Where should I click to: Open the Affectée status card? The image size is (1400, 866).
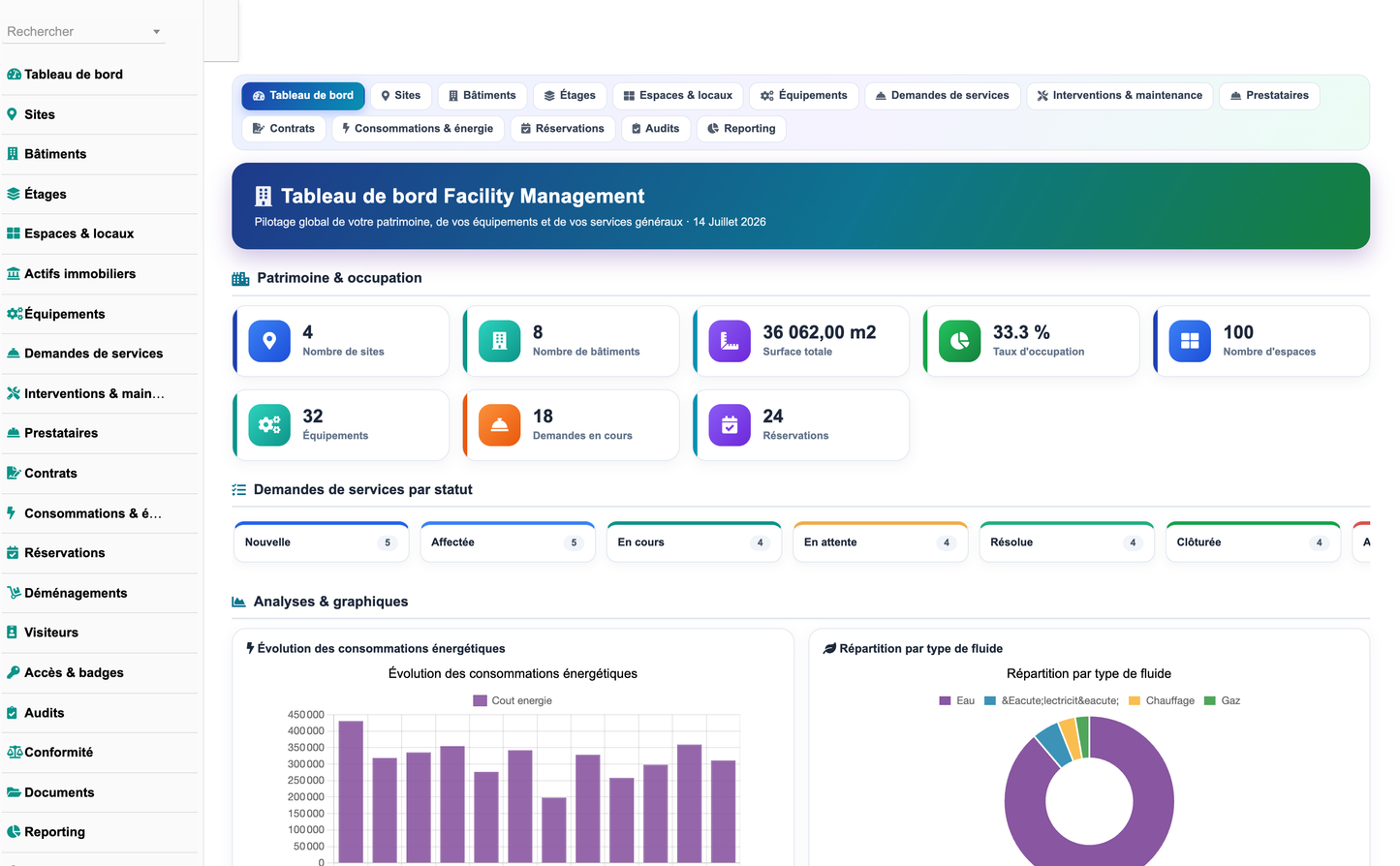(x=508, y=542)
